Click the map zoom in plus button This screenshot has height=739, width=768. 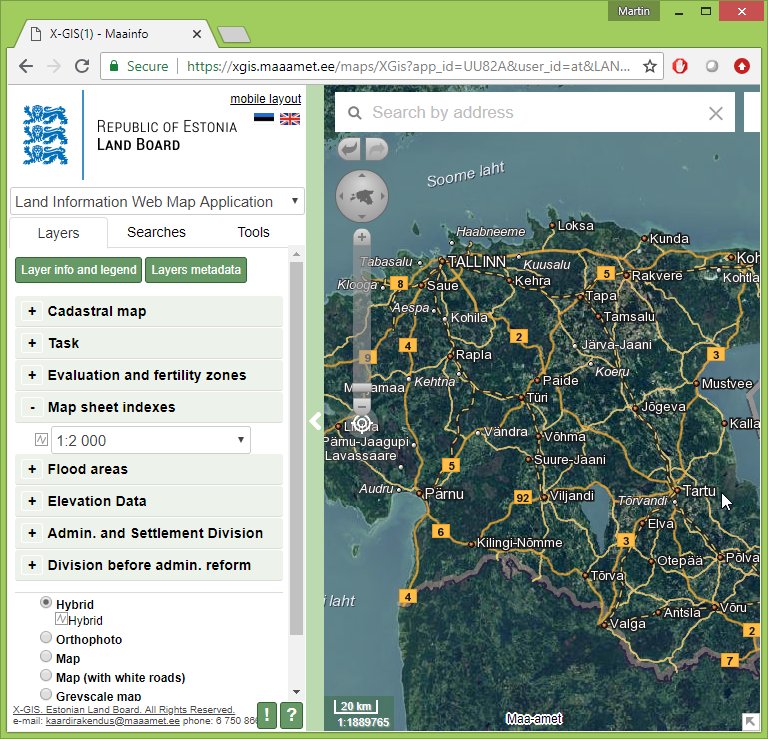point(361,237)
